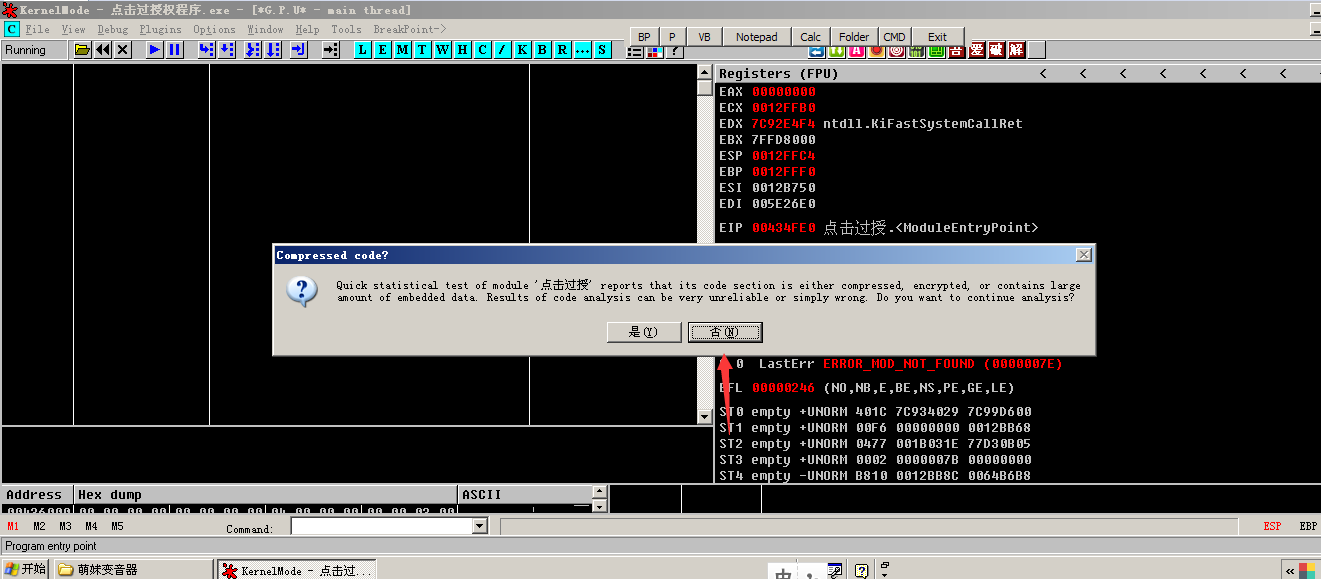Screen dimensions: 1321x579
Task: Launch Notepad from toolbar button
Action: [x=756, y=37]
